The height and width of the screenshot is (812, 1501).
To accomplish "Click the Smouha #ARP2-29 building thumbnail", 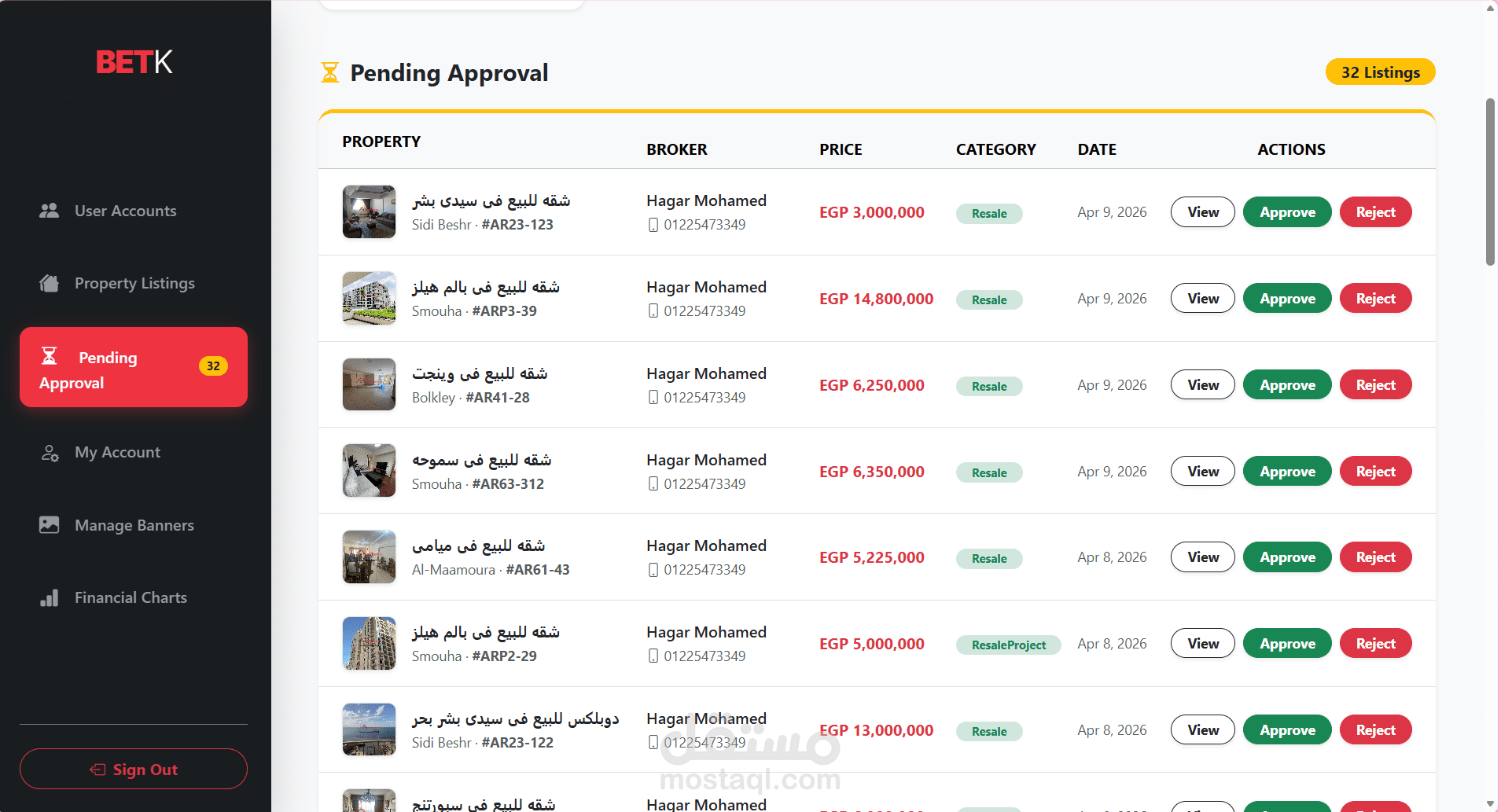I will pos(369,643).
